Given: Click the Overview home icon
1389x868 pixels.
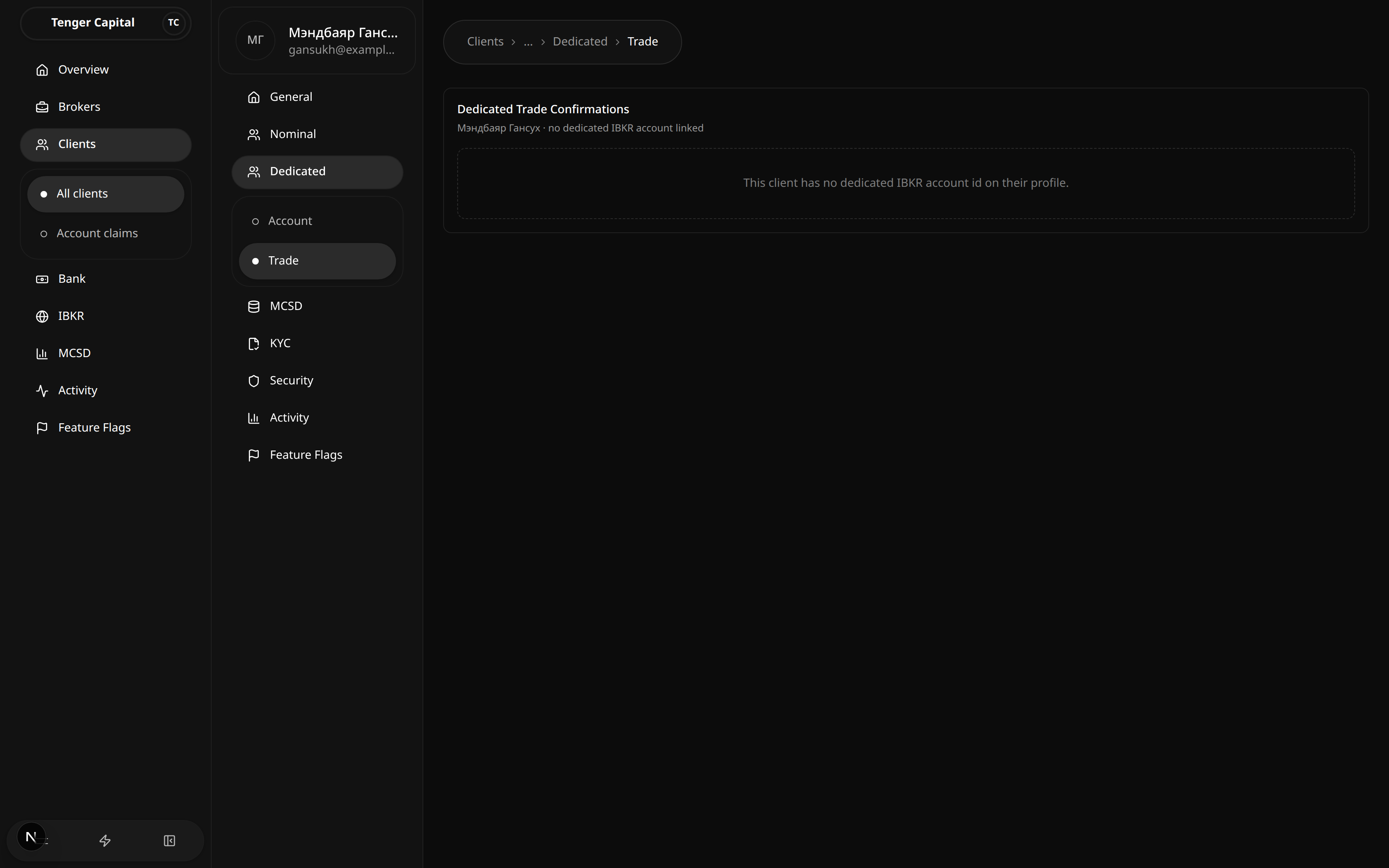Looking at the screenshot, I should (42, 70).
